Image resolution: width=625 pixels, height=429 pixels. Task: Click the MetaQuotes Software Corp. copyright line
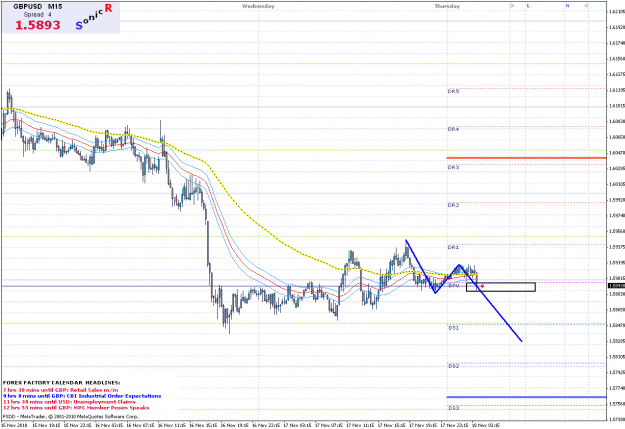(71, 416)
